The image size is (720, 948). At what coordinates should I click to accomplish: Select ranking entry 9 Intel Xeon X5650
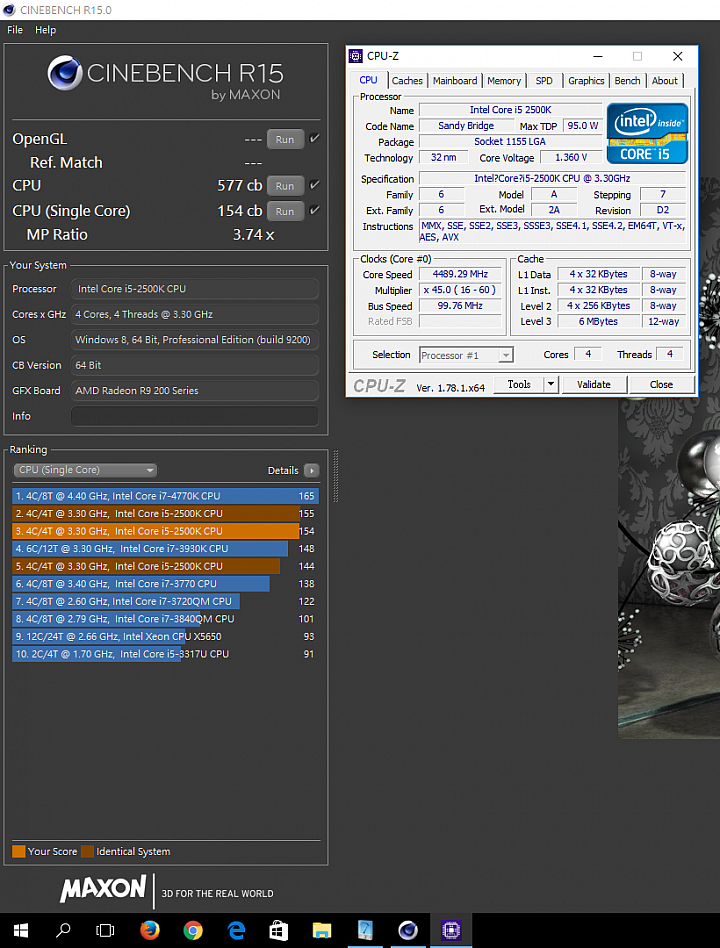coord(165,636)
